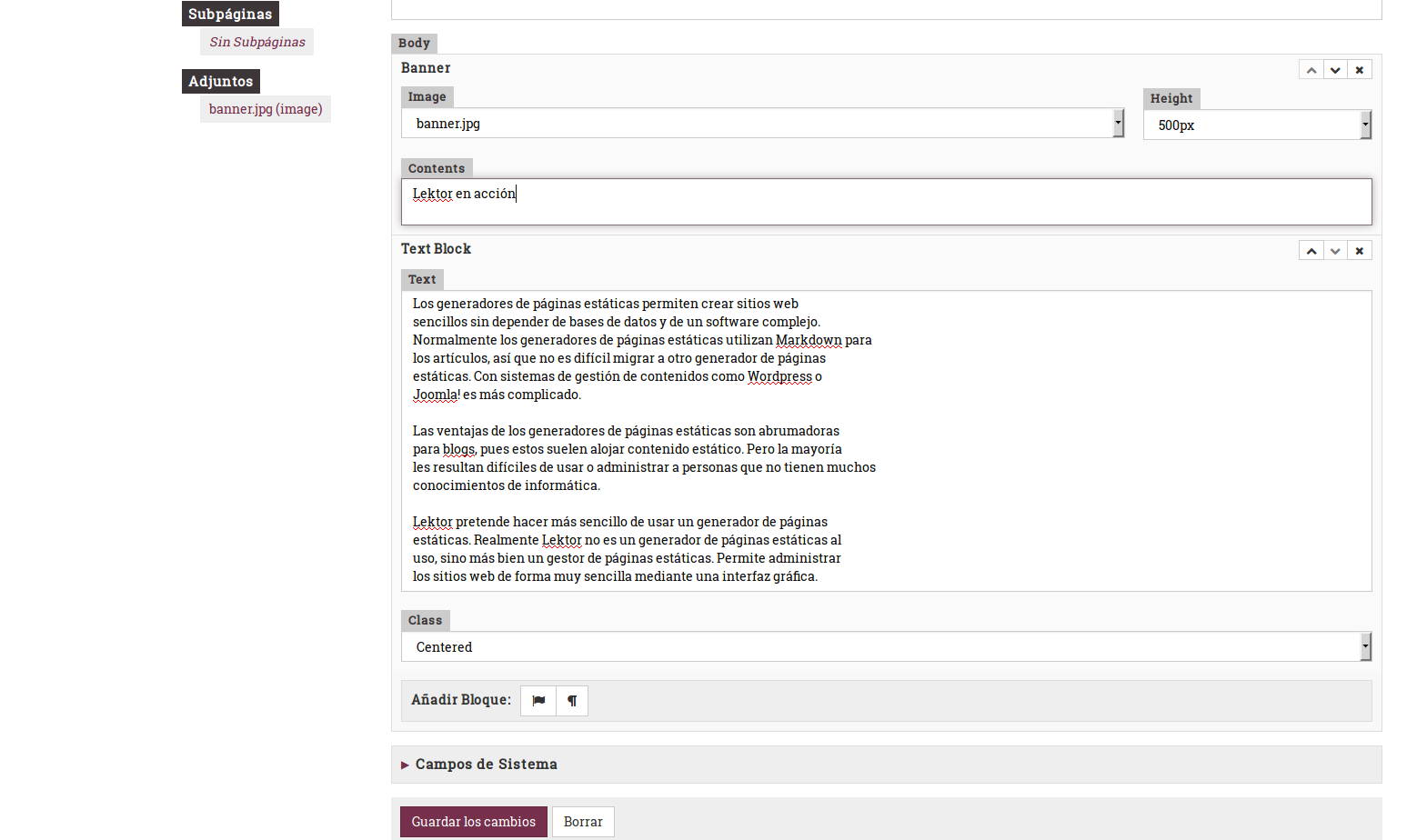Add a Text Block with paragraph icon
Image resolution: width=1417 pixels, height=840 pixels.
coord(572,701)
